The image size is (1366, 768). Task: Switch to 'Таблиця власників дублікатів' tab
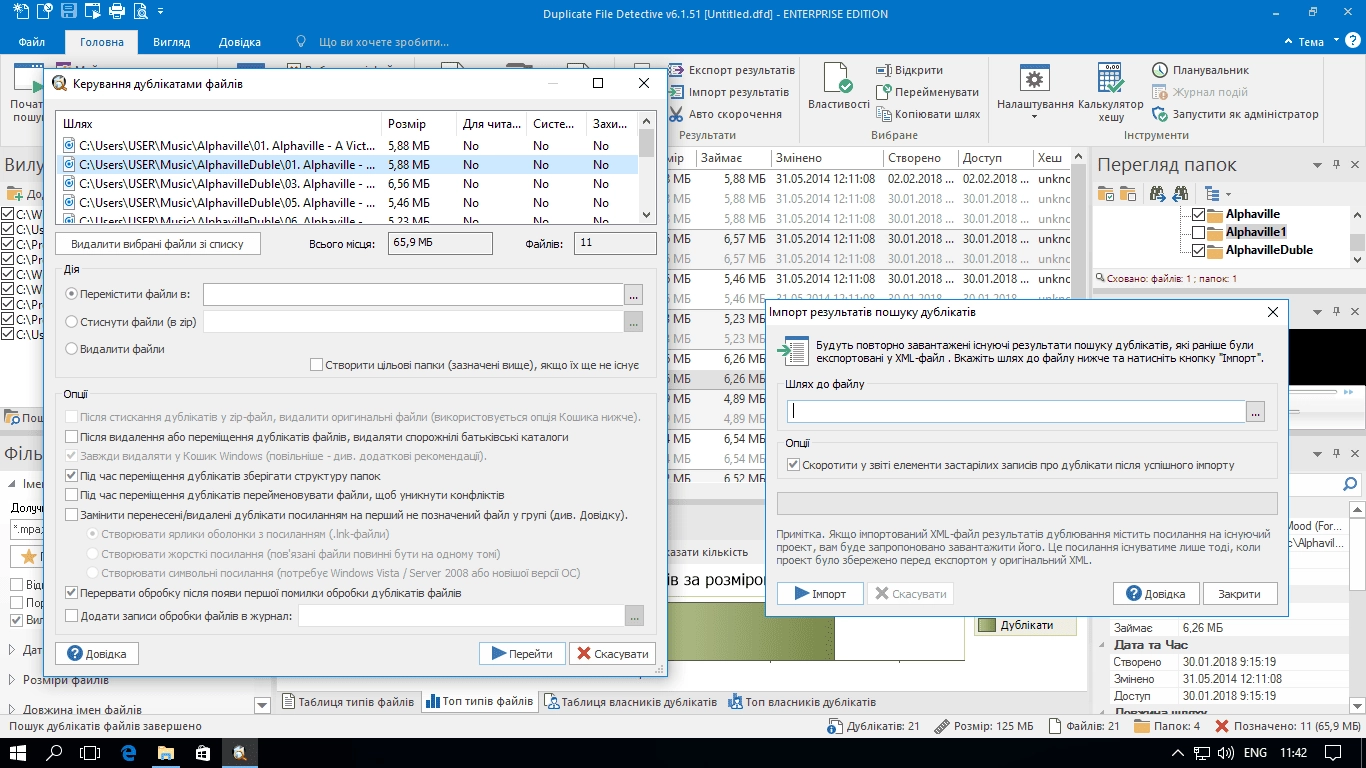pos(630,702)
